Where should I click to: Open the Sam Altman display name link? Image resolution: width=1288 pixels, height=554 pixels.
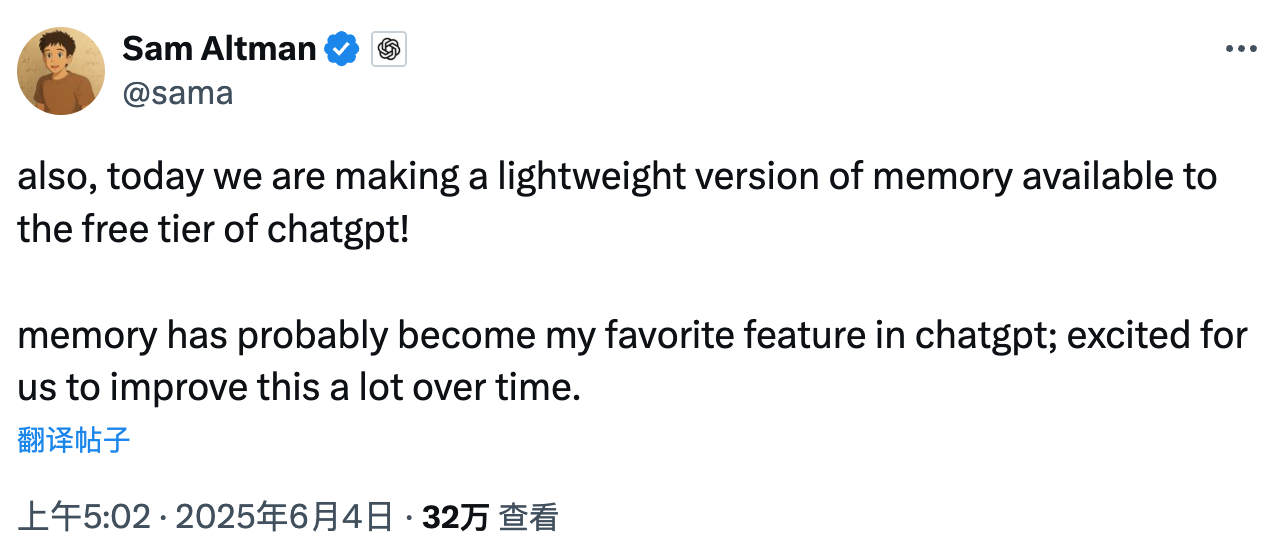[x=219, y=48]
